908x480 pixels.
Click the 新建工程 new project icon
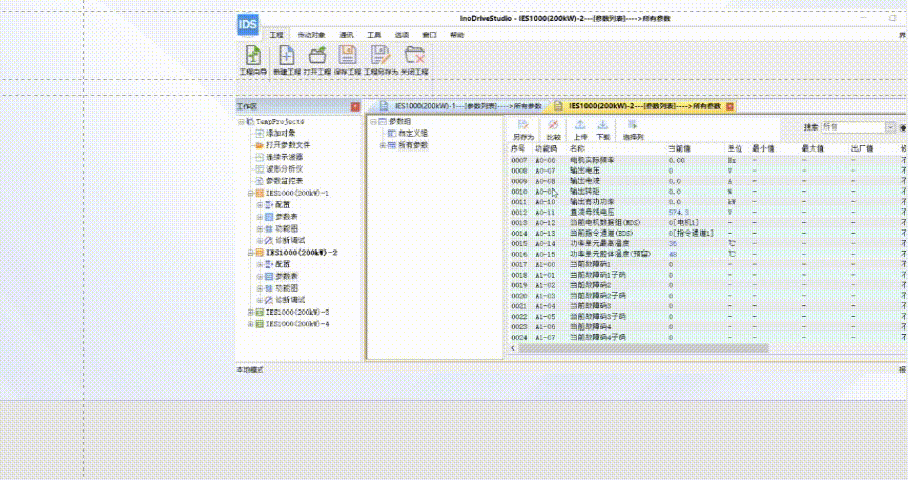[x=287, y=56]
